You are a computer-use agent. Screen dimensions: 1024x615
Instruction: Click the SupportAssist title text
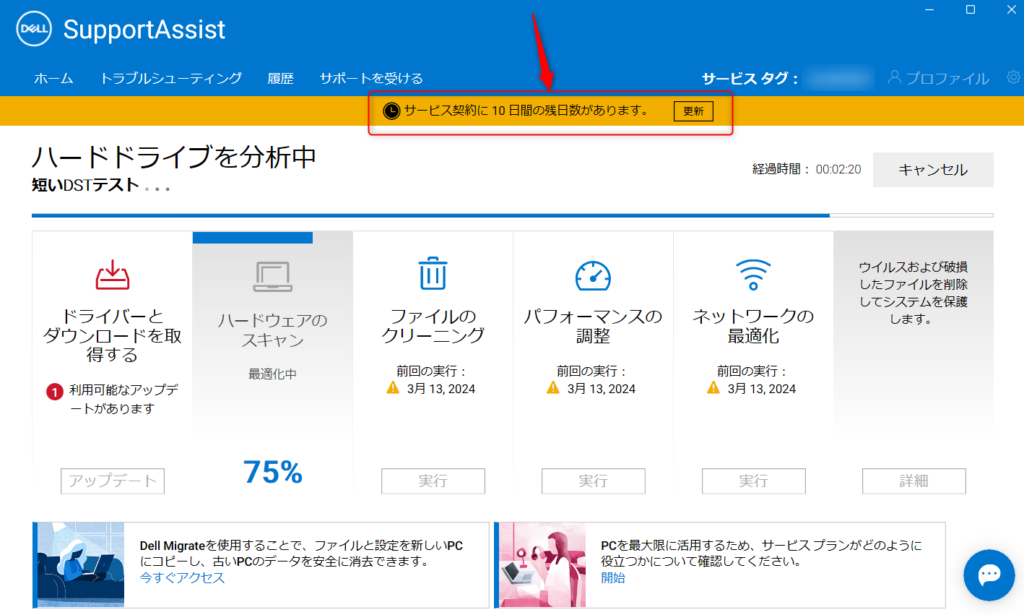pos(144,30)
